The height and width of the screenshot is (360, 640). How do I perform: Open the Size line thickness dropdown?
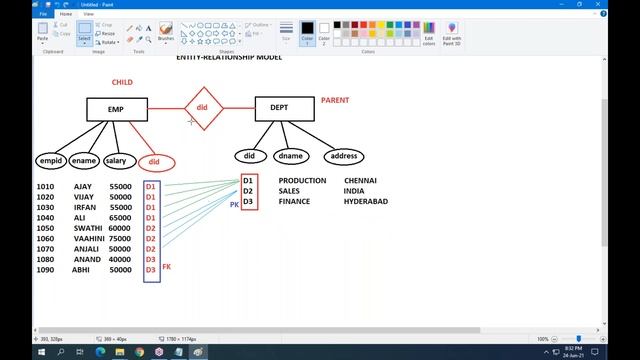286,33
